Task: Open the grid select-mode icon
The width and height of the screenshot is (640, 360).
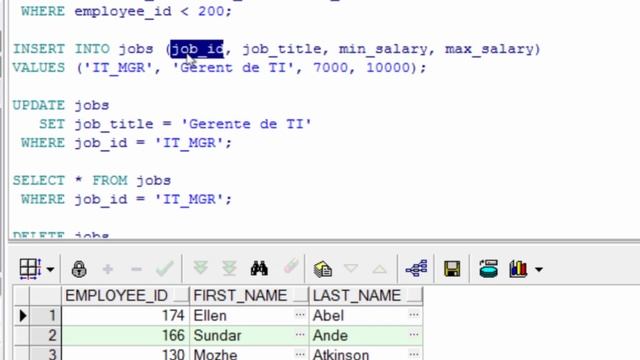Action: (30, 269)
